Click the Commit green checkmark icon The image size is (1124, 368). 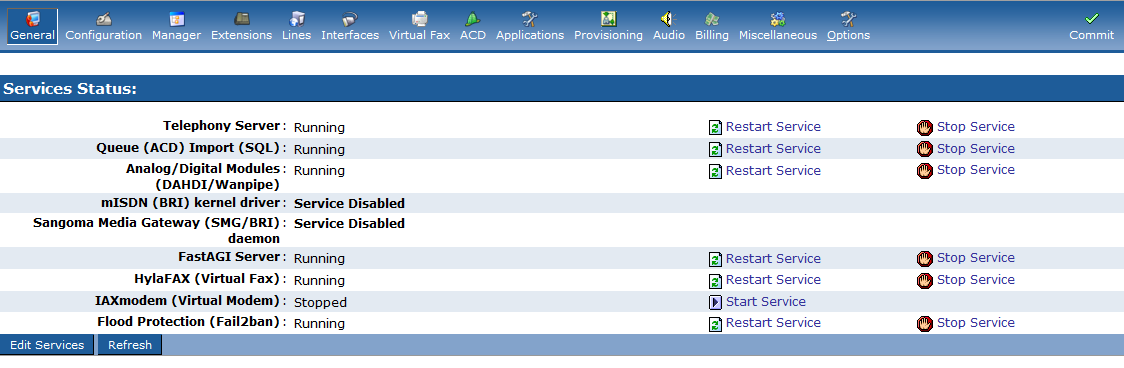[x=1092, y=18]
